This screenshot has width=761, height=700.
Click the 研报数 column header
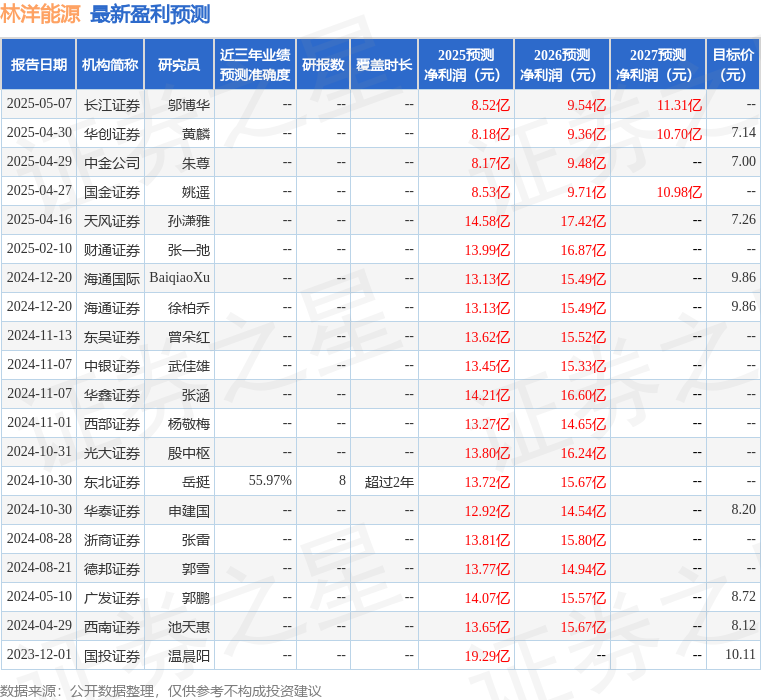pyautogui.click(x=323, y=65)
